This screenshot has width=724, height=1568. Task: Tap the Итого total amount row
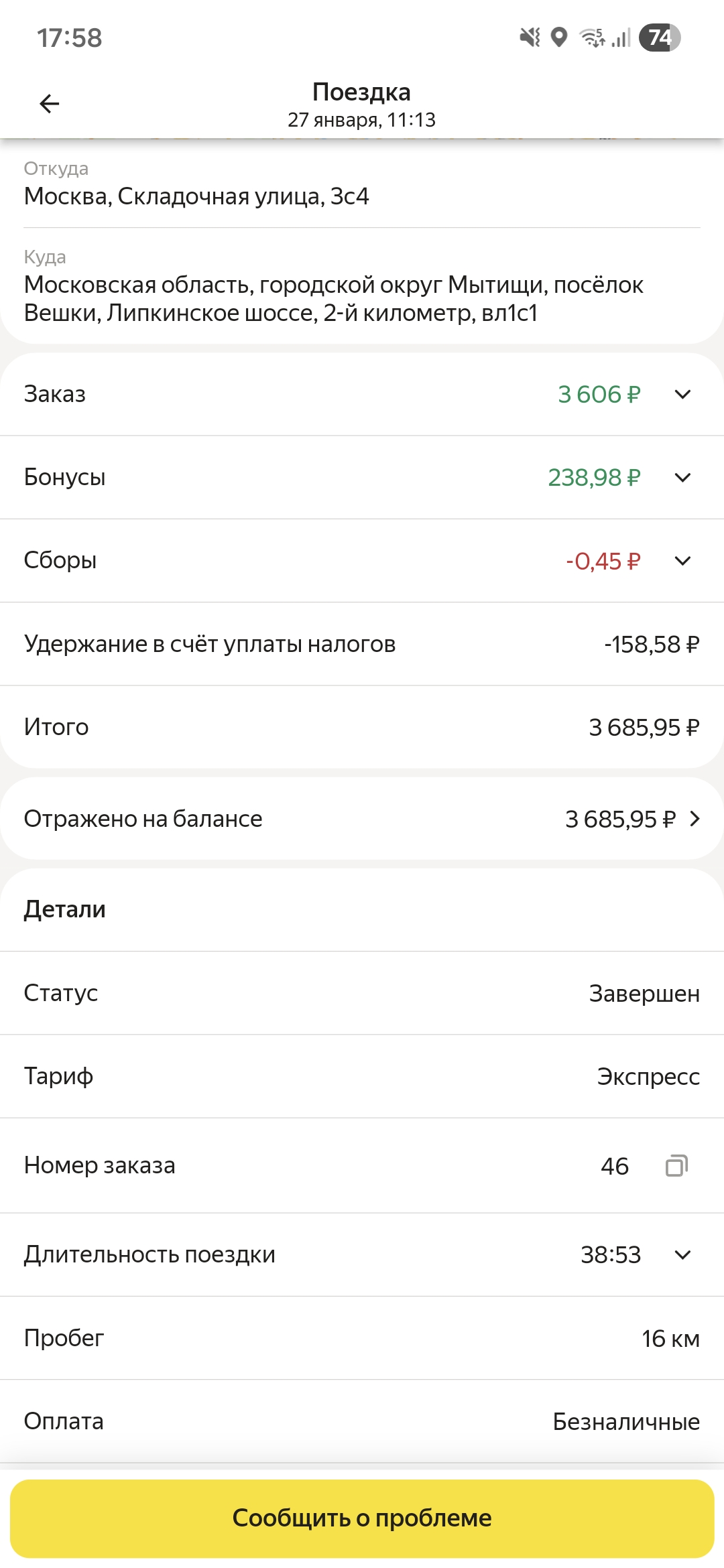pyautogui.click(x=362, y=727)
